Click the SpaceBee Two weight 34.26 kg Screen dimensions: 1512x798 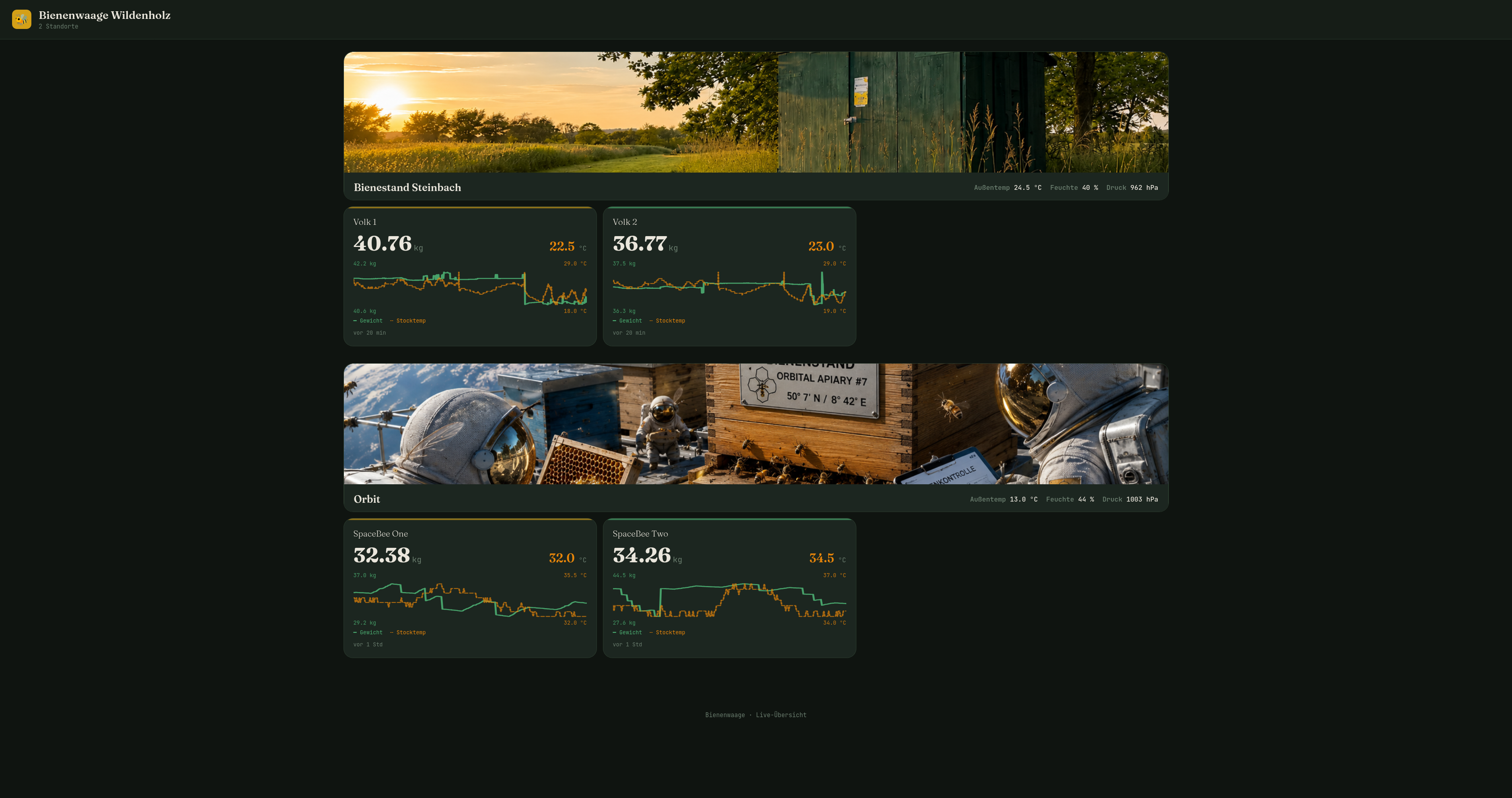pos(648,555)
